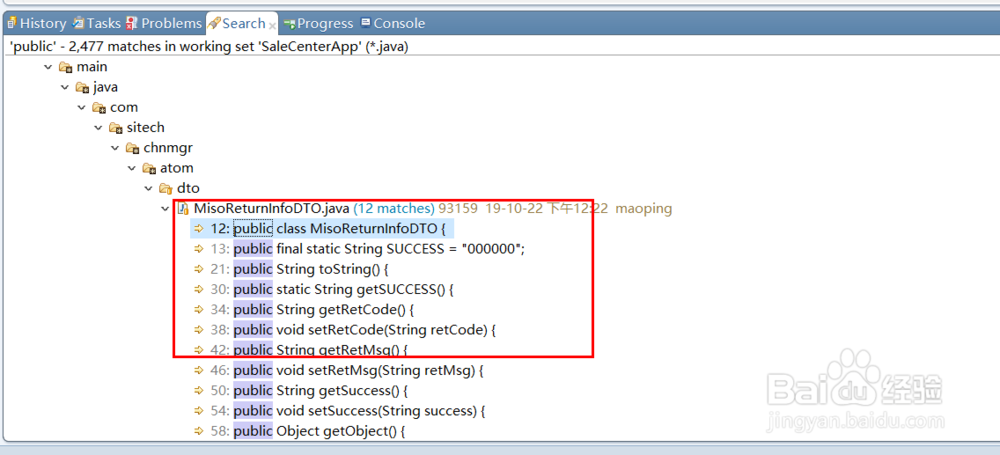Click match arrow icon for line 30

[x=200, y=289]
